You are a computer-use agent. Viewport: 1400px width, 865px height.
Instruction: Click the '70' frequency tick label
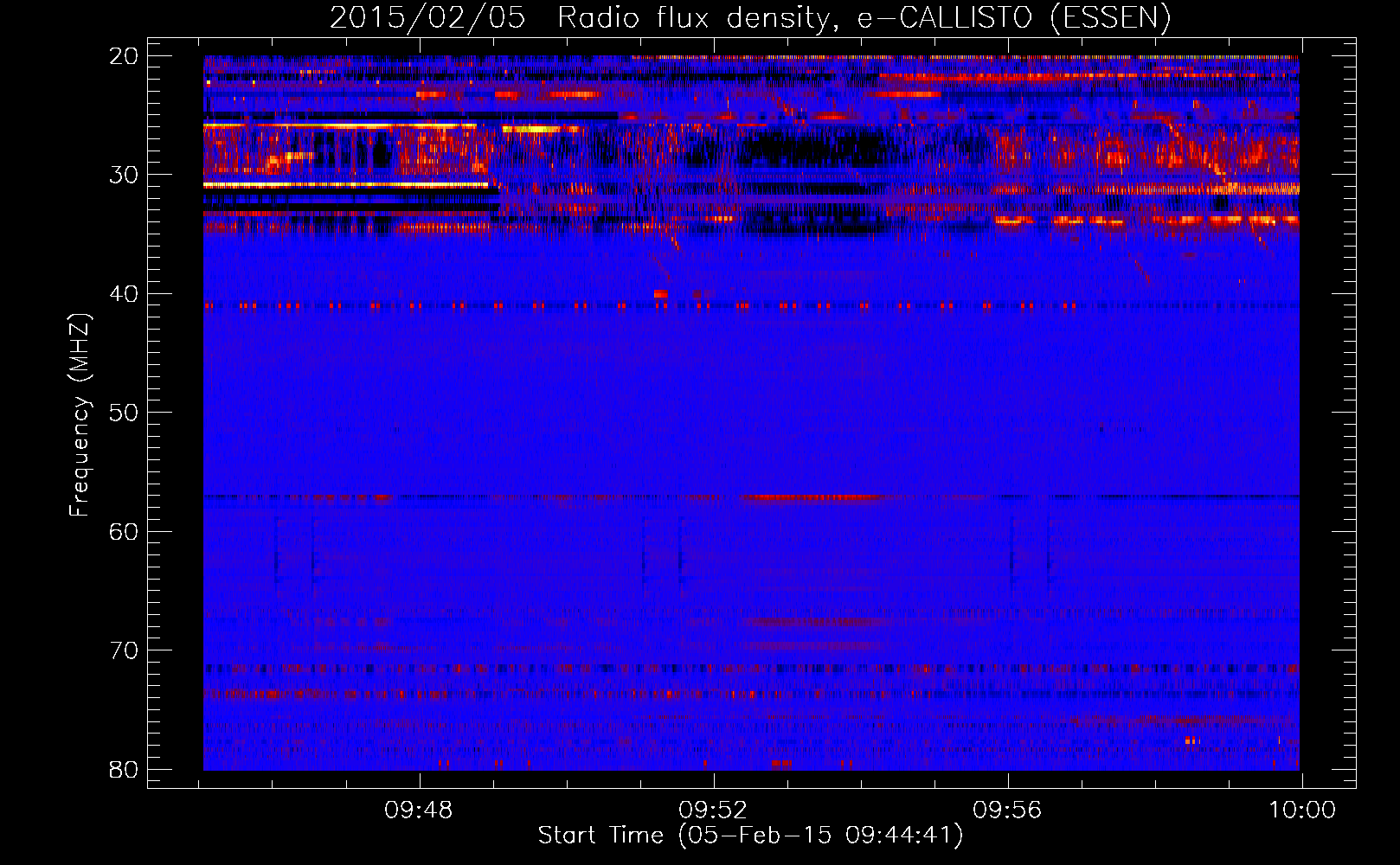[124, 650]
